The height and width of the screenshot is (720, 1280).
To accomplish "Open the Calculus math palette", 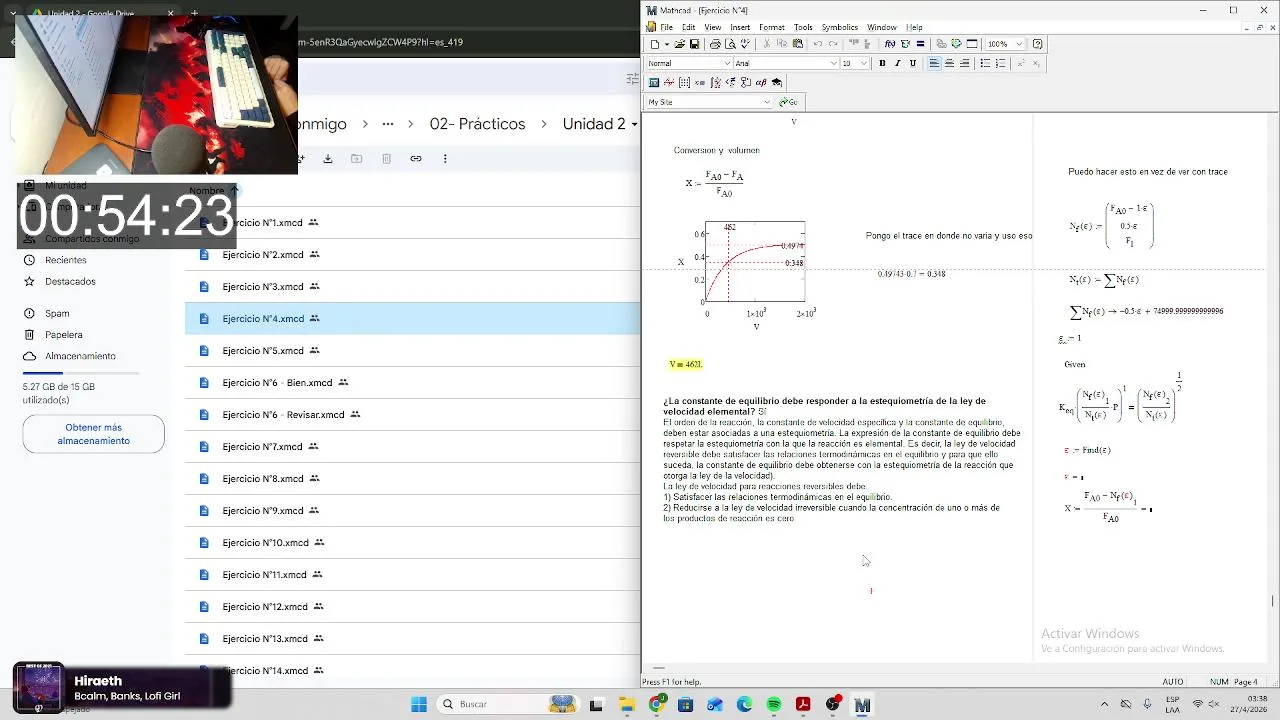I will click(716, 82).
